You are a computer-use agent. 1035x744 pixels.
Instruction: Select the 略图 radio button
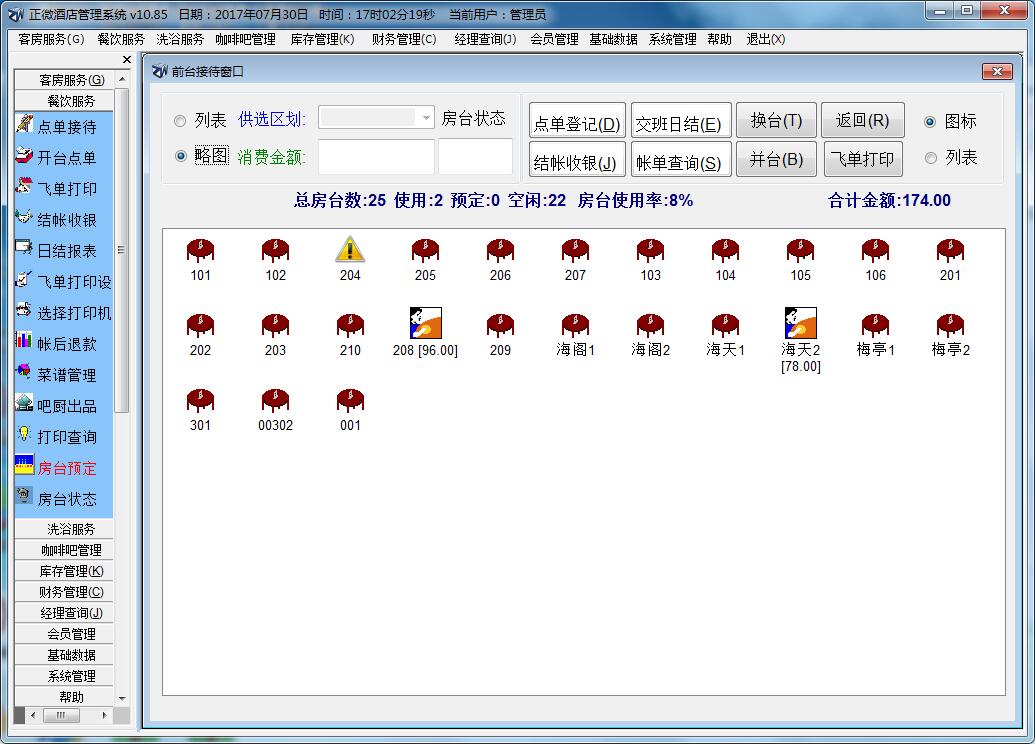[x=181, y=156]
